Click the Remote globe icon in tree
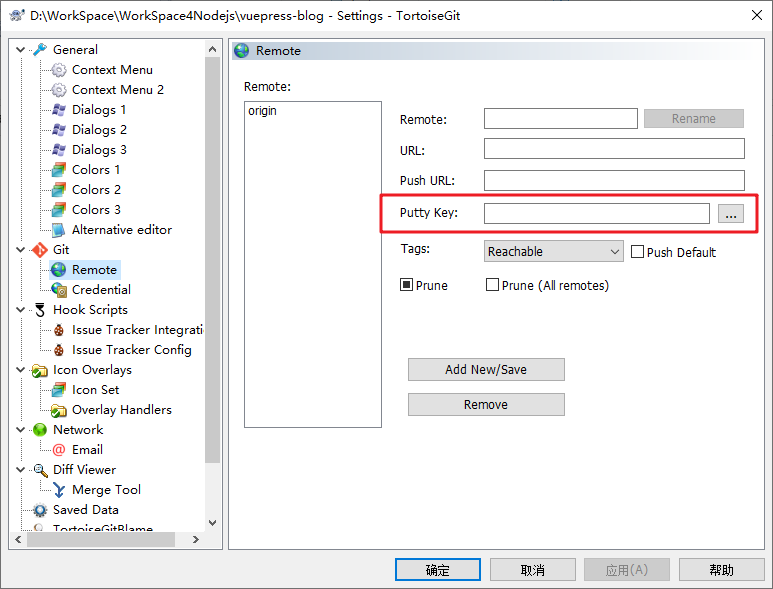The width and height of the screenshot is (773, 589). point(59,270)
